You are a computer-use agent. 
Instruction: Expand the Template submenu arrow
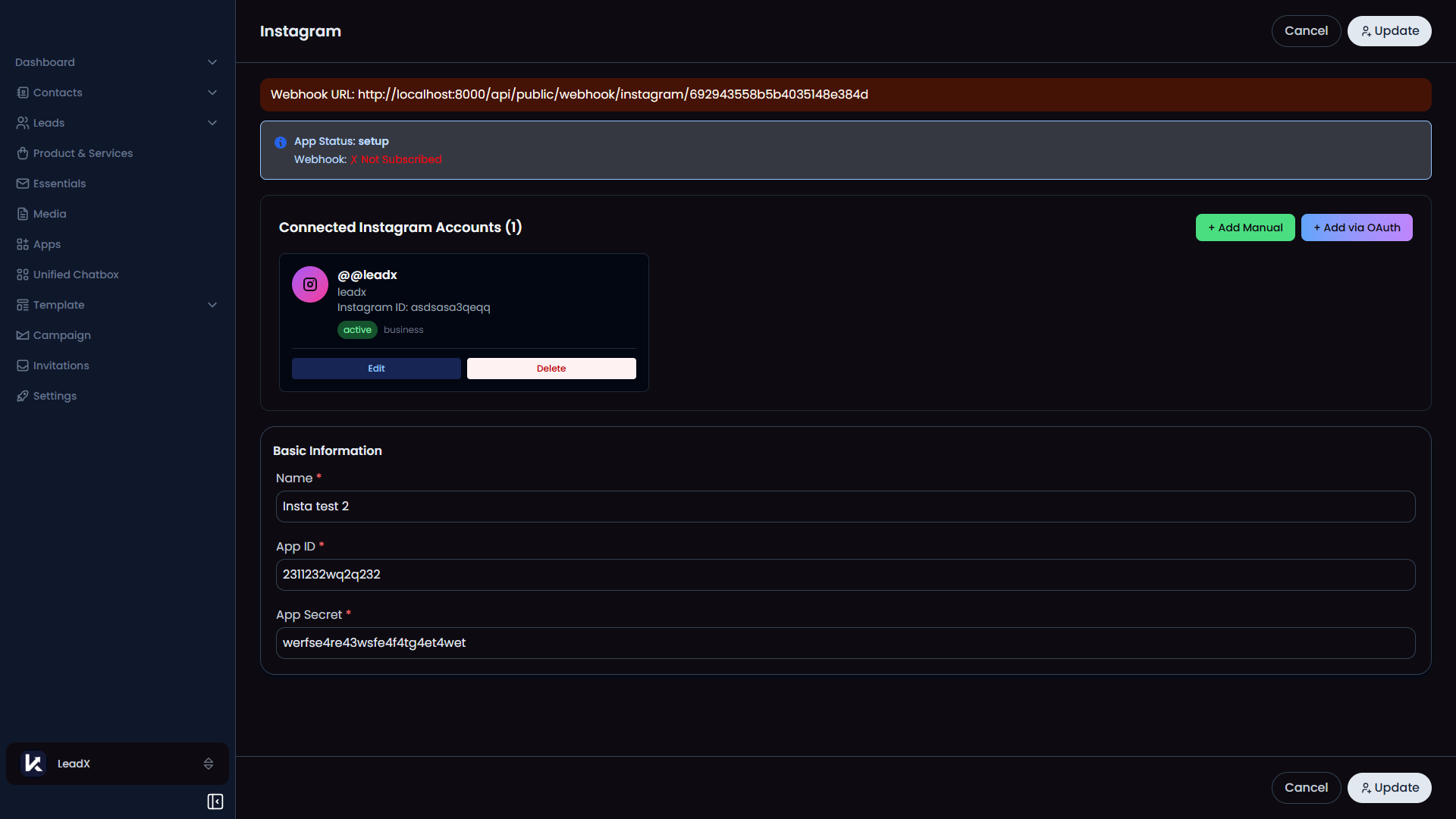point(212,305)
